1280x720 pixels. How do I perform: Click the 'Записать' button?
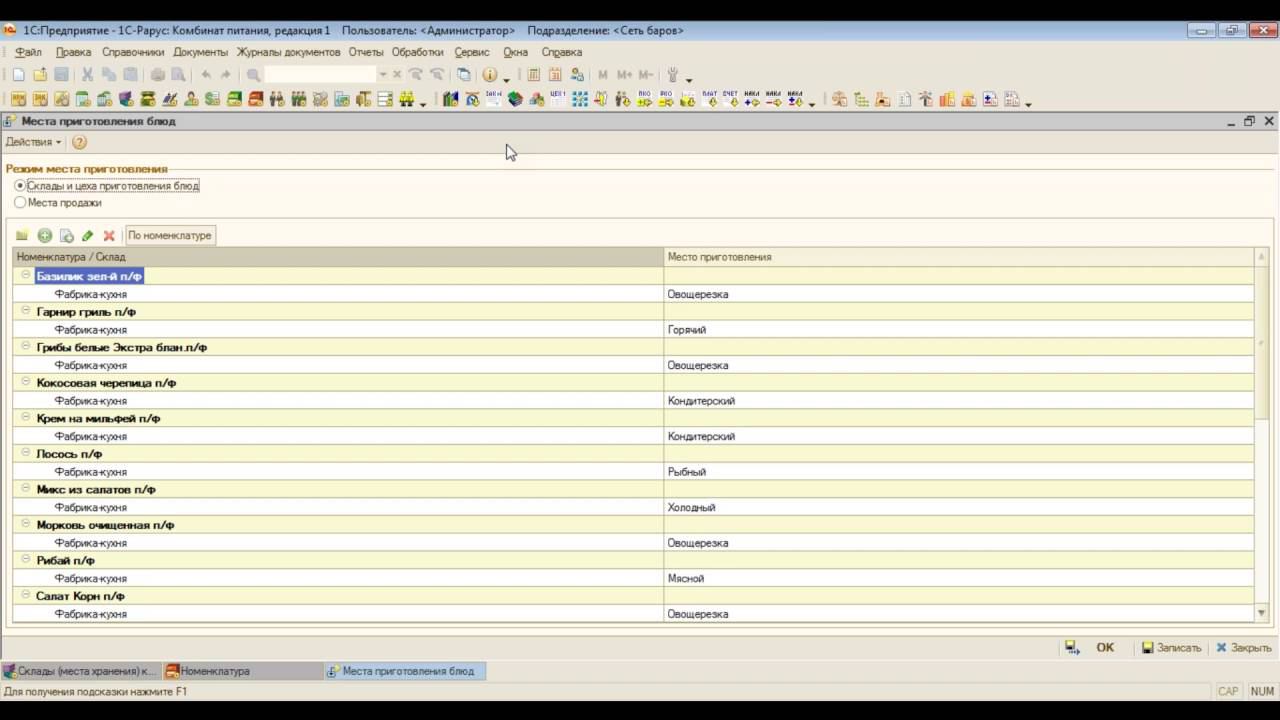(x=1171, y=648)
